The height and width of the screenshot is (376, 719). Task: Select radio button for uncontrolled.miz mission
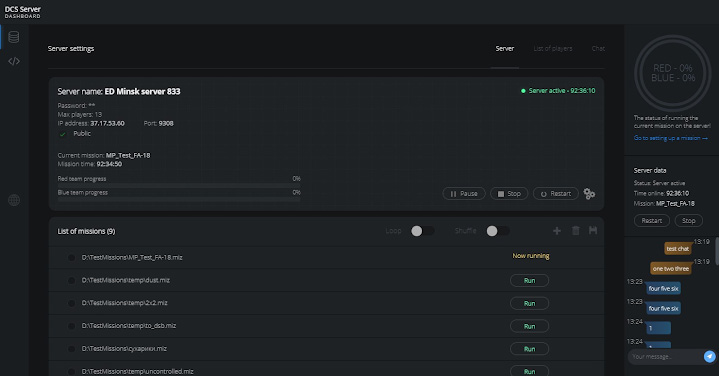(x=72, y=371)
